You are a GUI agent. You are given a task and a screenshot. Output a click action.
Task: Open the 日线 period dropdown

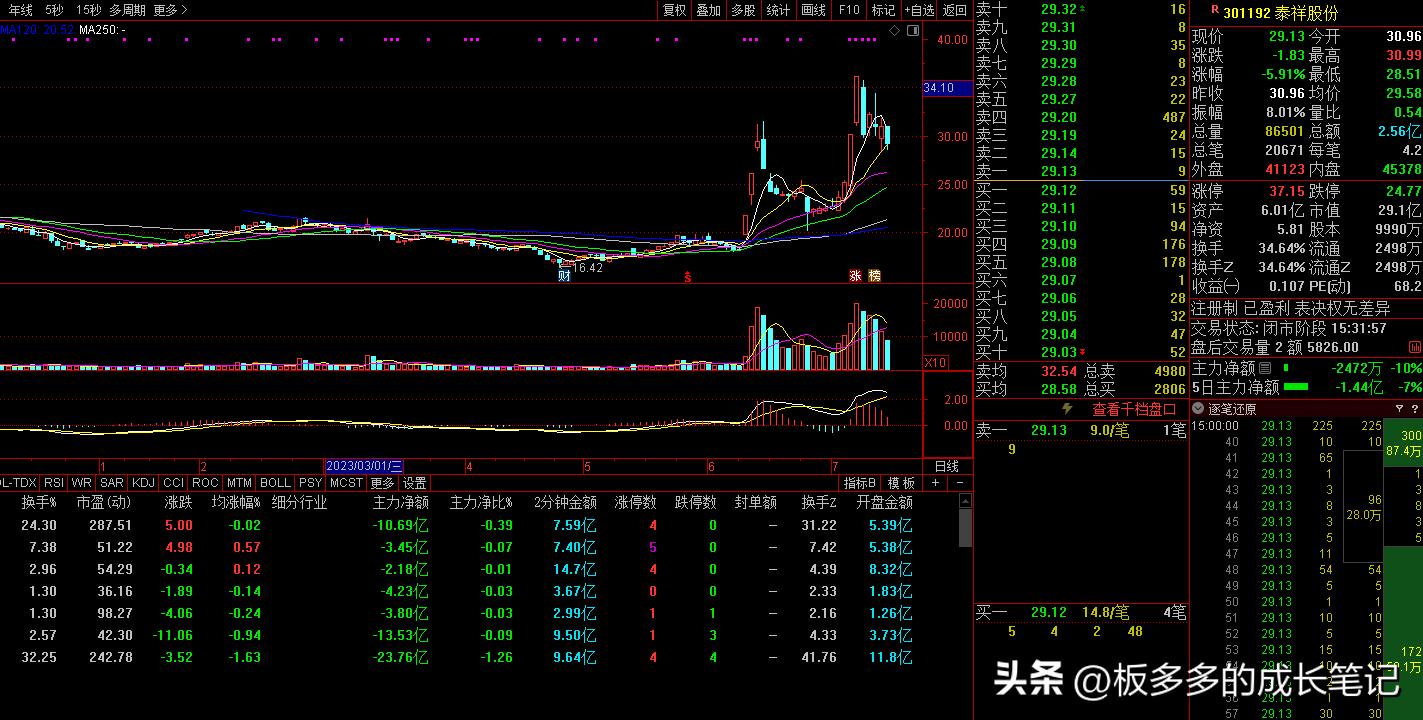(947, 465)
